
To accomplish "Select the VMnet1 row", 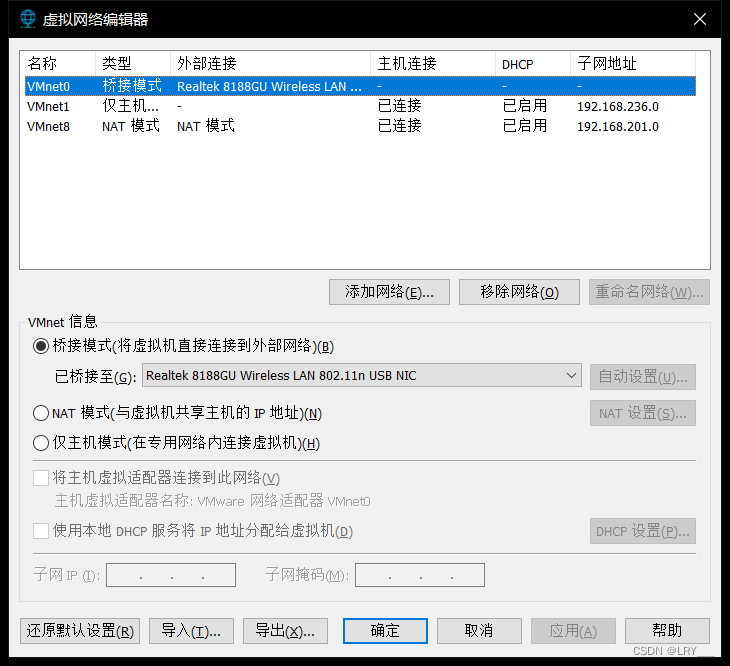I will tap(360, 107).
